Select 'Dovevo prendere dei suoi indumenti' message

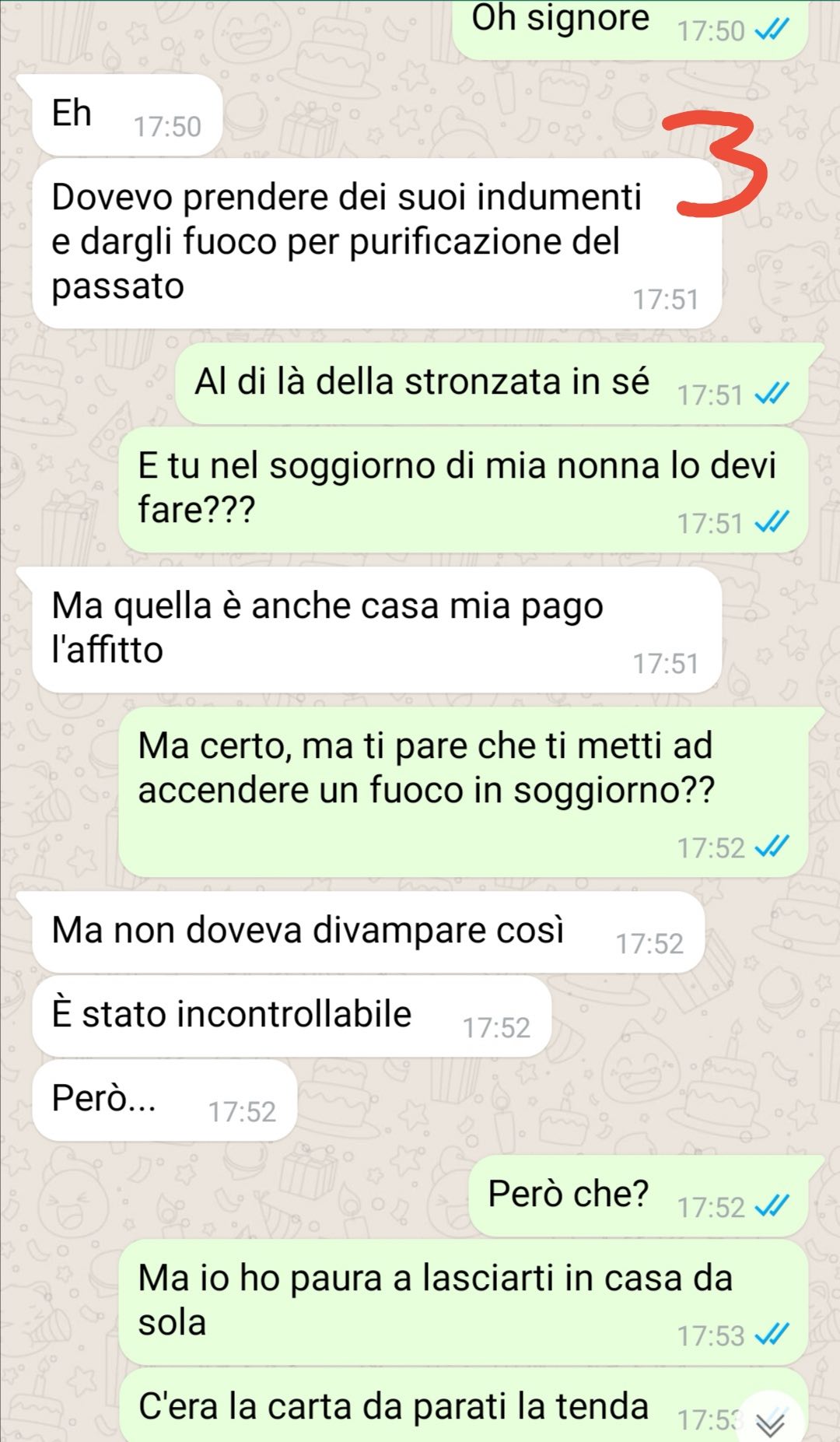click(x=376, y=243)
